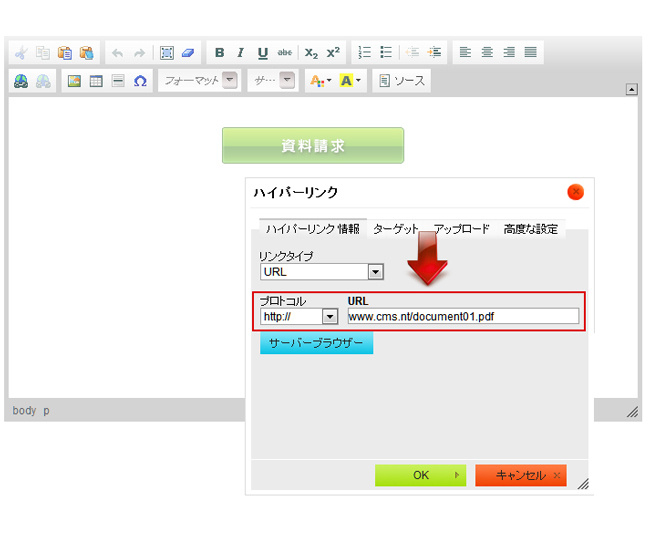This screenshot has width=650, height=547.
Task: Click the URL input field
Action: (462, 316)
